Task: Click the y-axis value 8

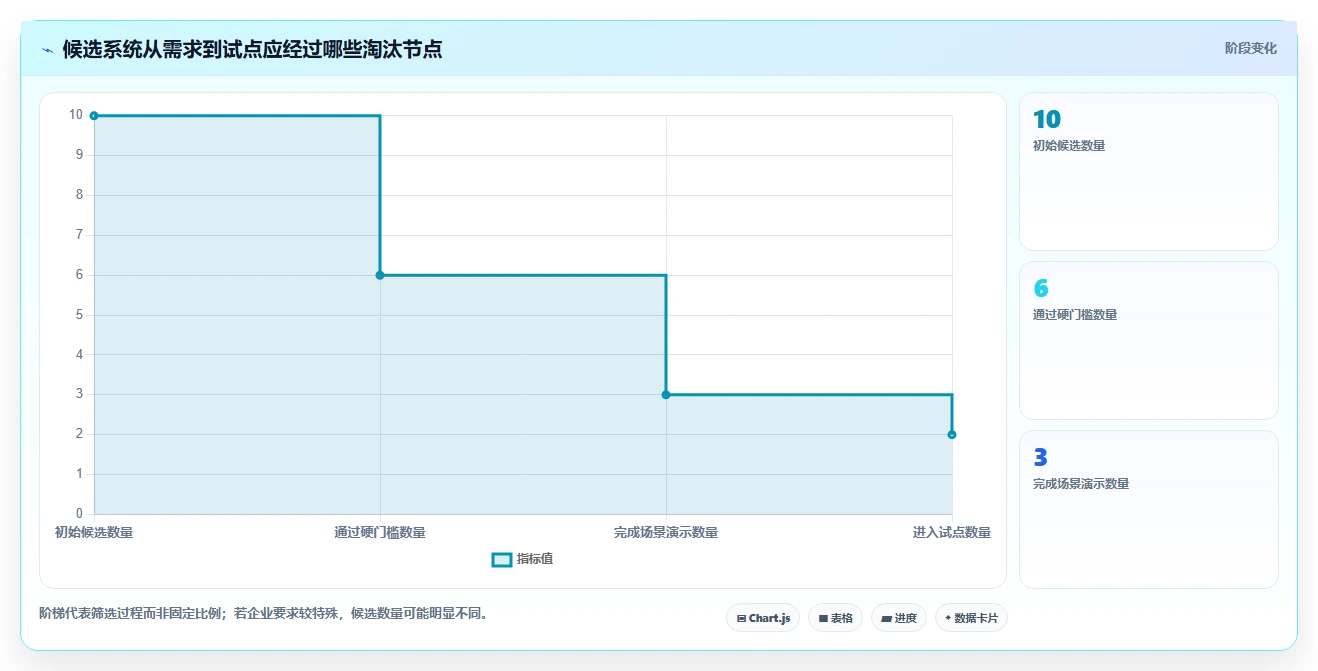Action: pos(79,195)
